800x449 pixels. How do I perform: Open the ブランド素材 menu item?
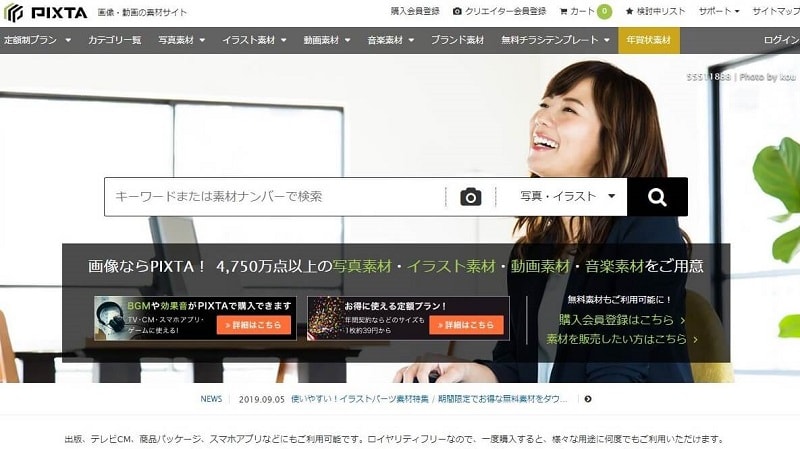tap(457, 40)
